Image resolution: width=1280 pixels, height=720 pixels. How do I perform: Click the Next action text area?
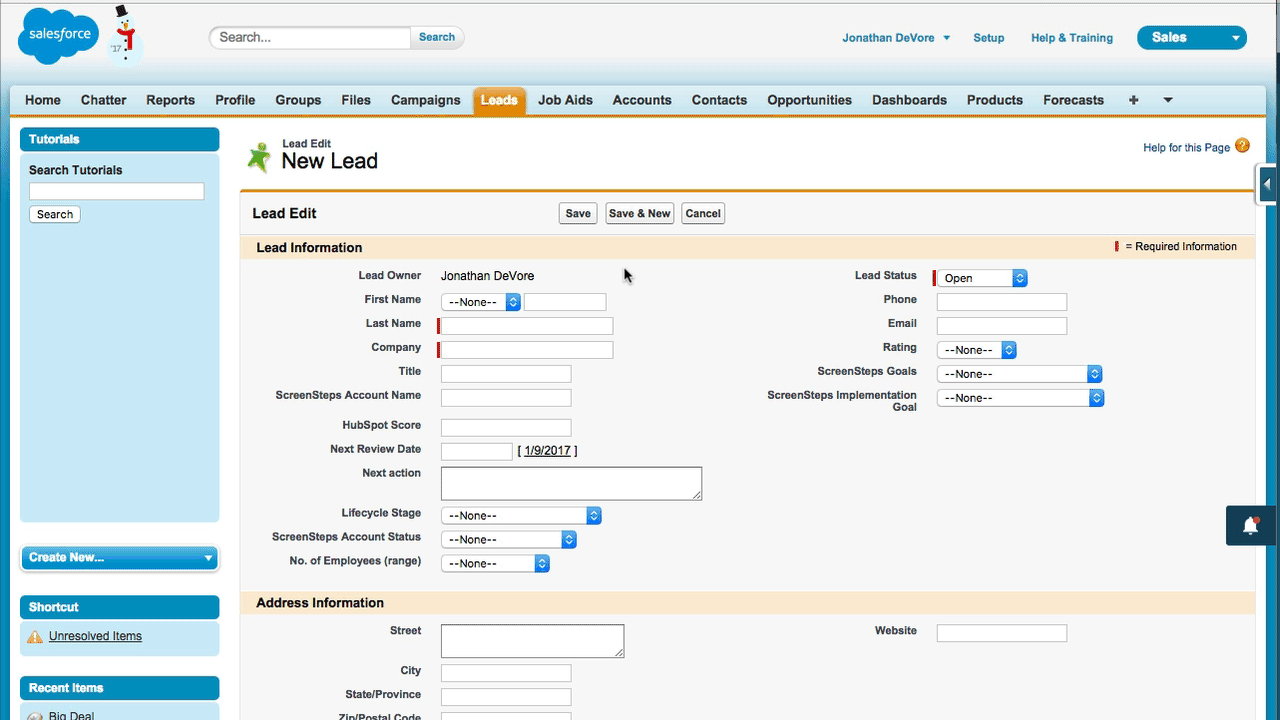coord(571,483)
